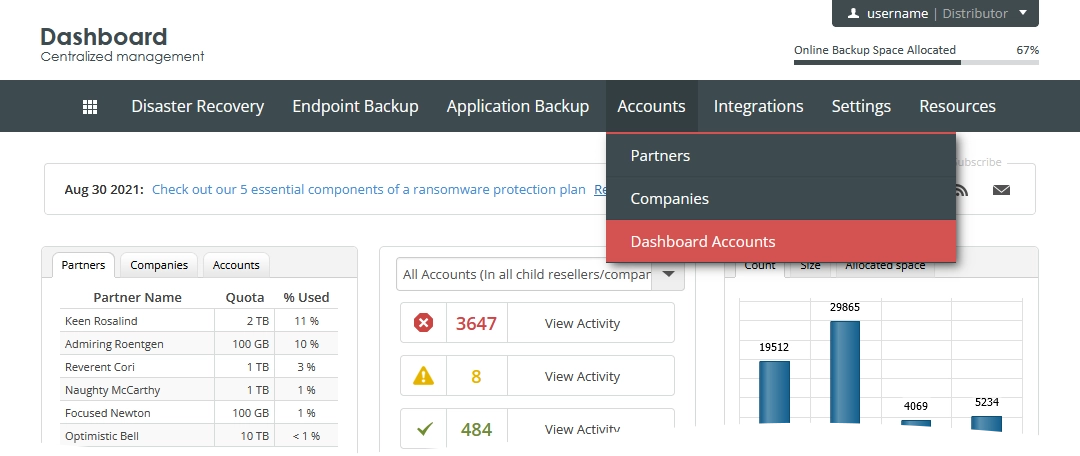
Task: Open Disaster Recovery menu
Action: click(198, 106)
